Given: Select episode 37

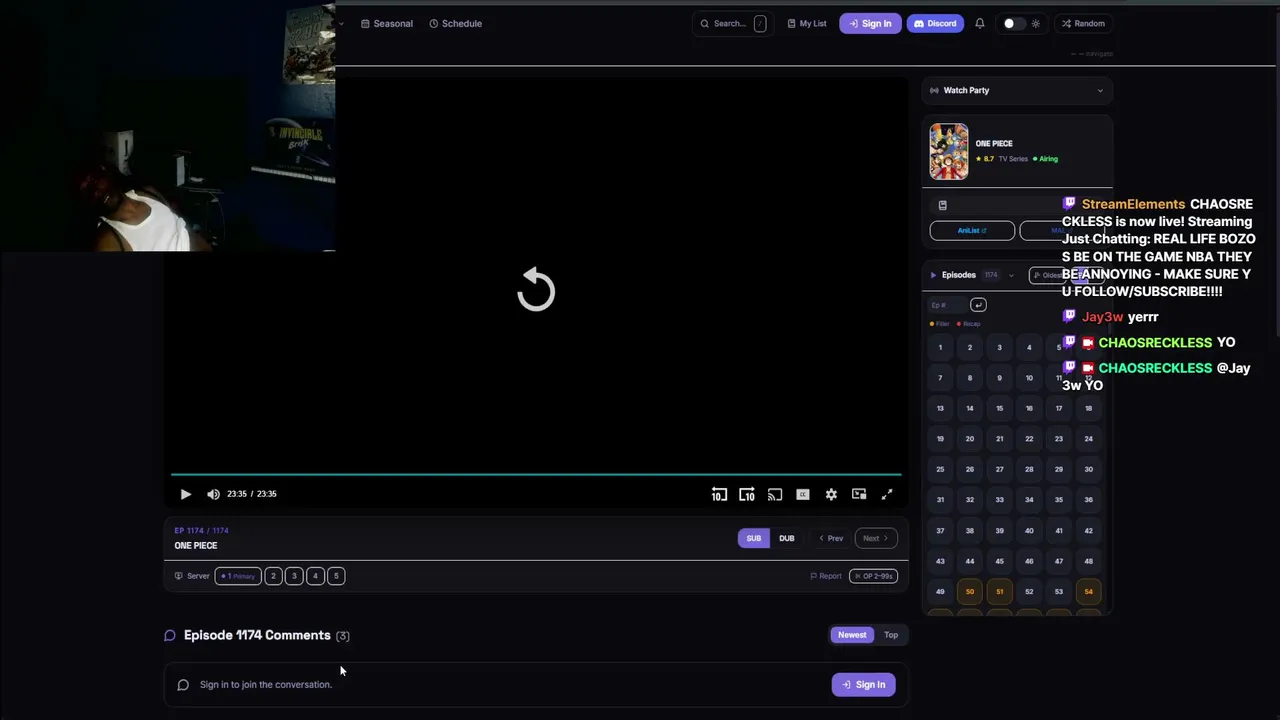Looking at the screenshot, I should (x=940, y=530).
